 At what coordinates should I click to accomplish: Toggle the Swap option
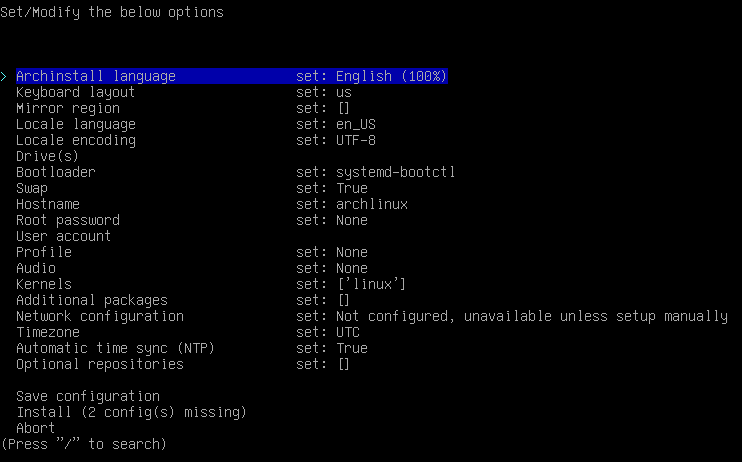32,188
